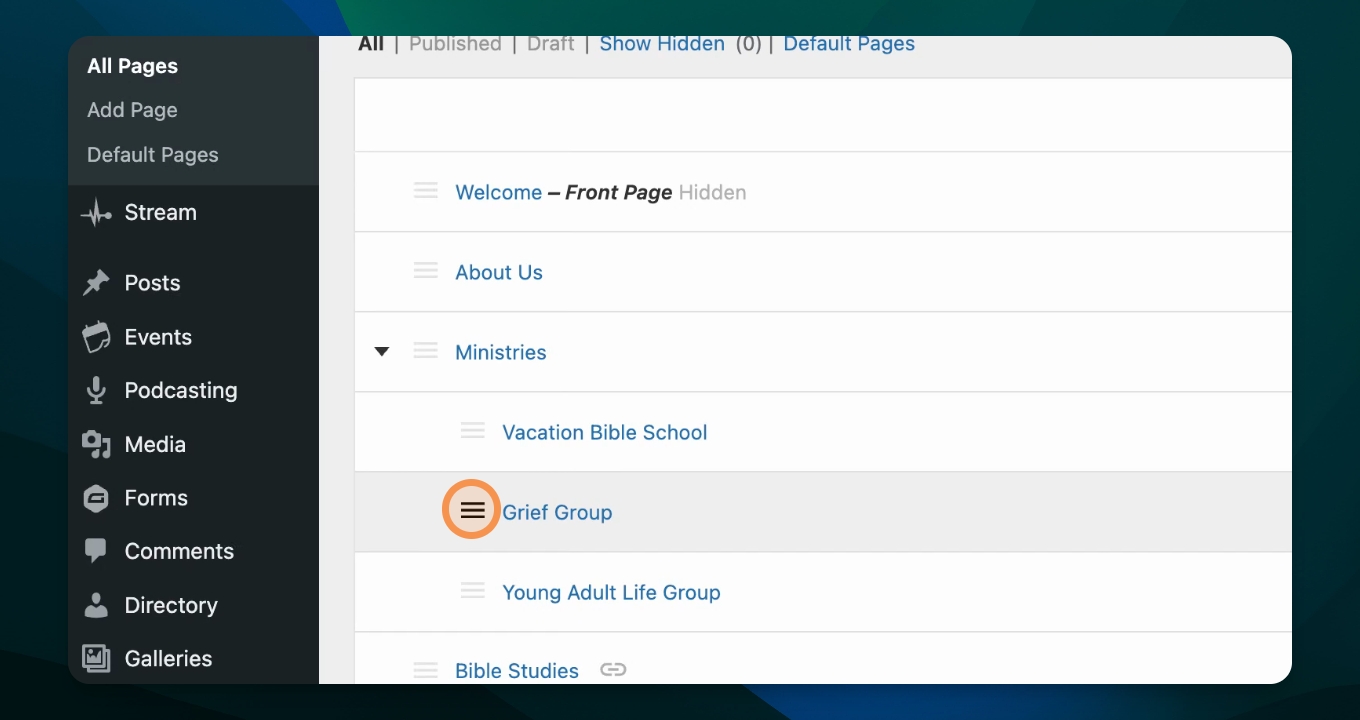Screen dimensions: 1360x720
Task: Click the About Us drag handle
Action: click(426, 271)
